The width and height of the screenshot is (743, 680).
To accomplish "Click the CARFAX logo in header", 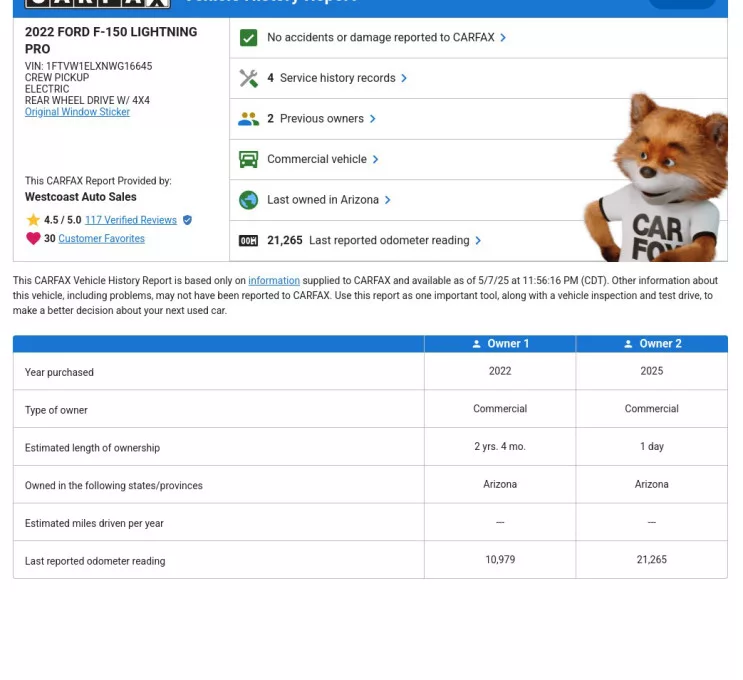I will coord(97,4).
